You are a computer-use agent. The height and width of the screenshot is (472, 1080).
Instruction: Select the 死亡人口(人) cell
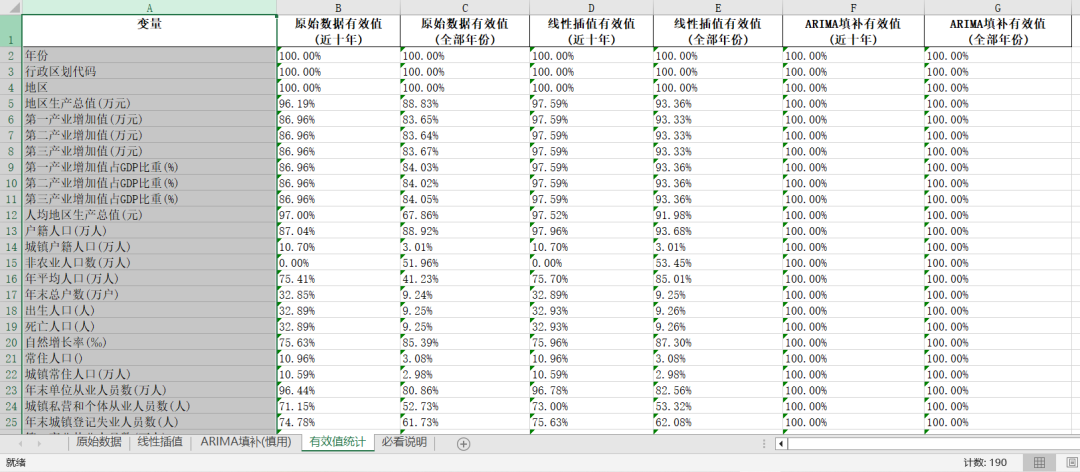[149, 327]
